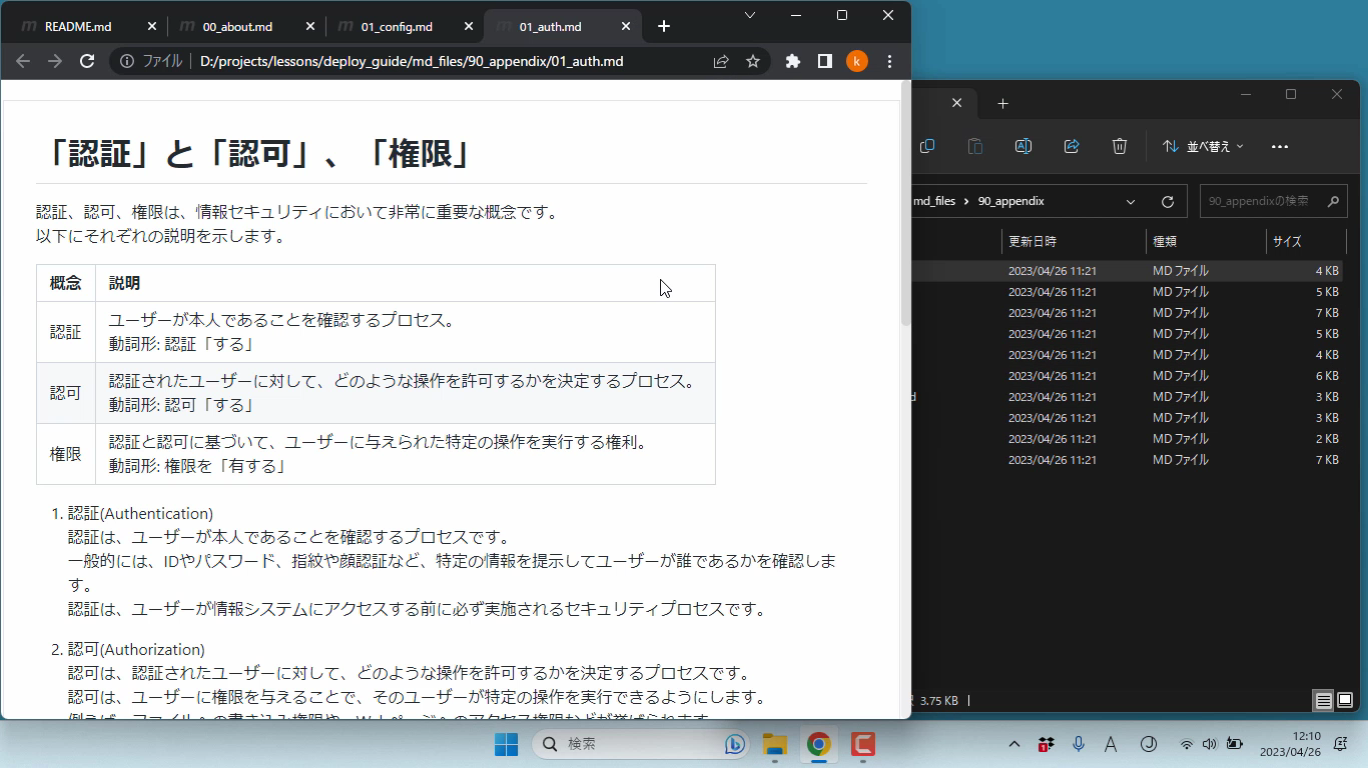This screenshot has height=768, width=1368.
Task: Click the delete trash icon in Explorer
Action: (x=1120, y=146)
